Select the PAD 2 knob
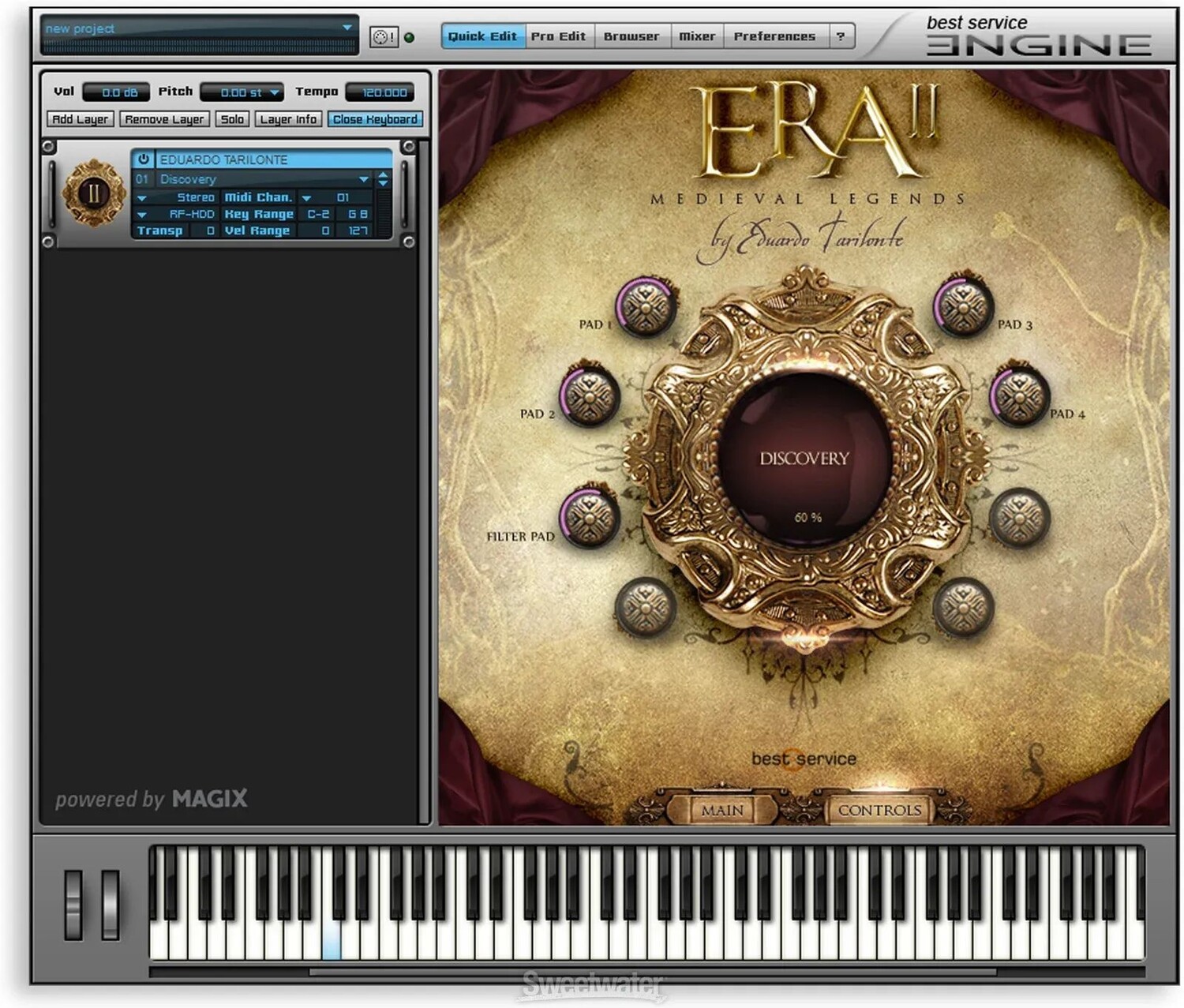Image resolution: width=1184 pixels, height=1008 pixels. point(590,395)
